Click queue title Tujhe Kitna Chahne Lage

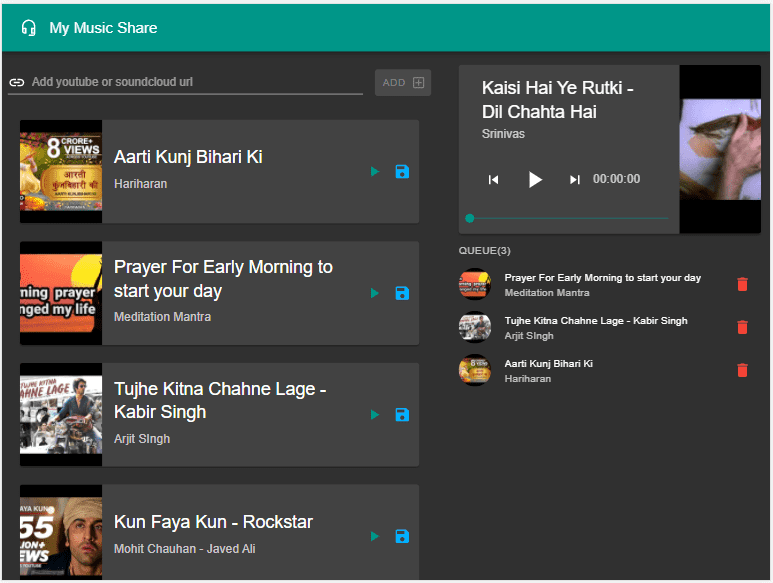596,321
